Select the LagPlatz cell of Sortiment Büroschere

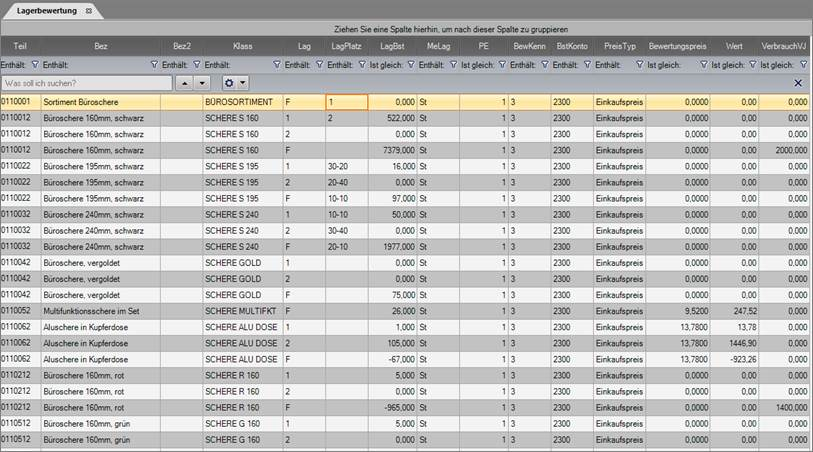[x=346, y=102]
